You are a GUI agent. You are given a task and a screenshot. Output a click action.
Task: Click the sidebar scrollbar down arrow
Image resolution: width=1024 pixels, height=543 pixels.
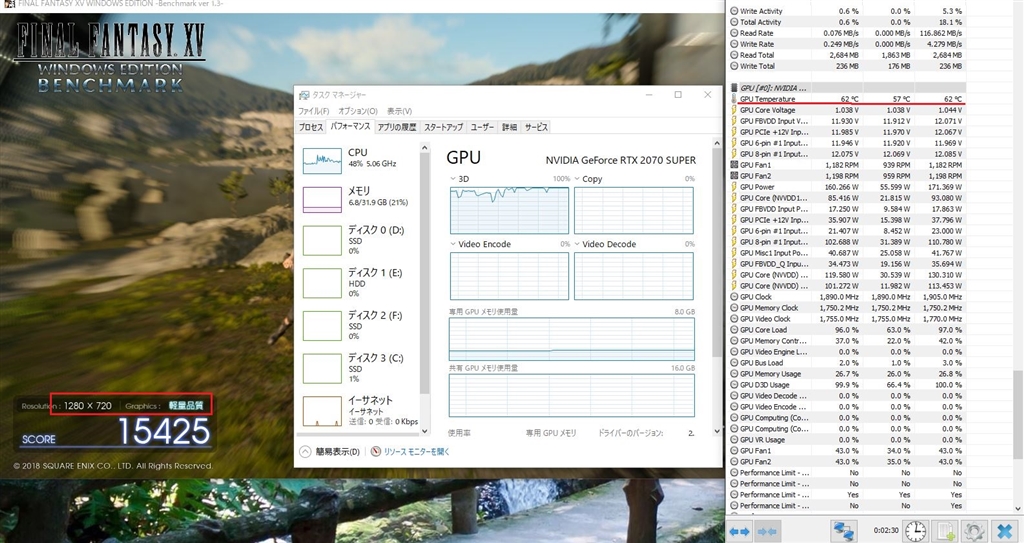(x=424, y=431)
